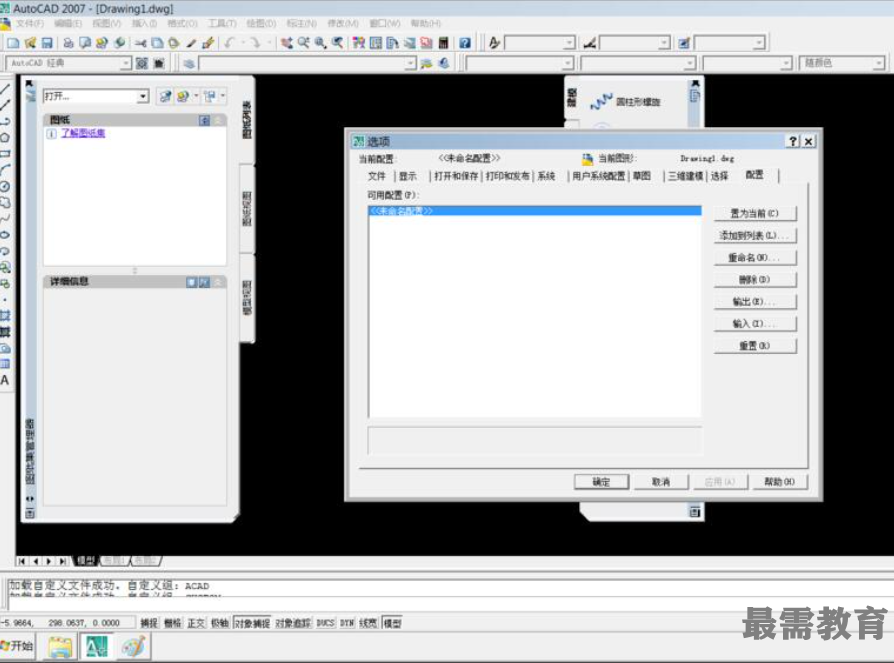
Task: Toggle 捕捉 snap mode in status bar
Action: [x=149, y=623]
